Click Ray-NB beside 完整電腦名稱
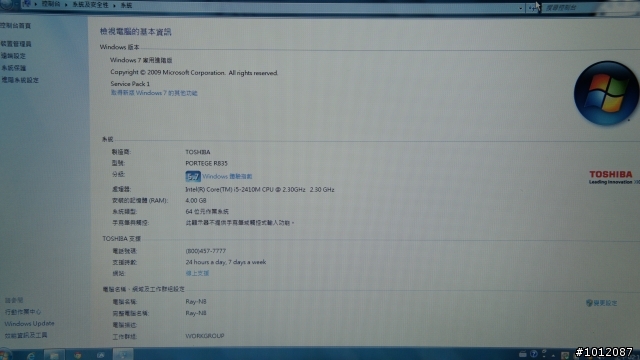This screenshot has height=360, width=640. (x=196, y=313)
